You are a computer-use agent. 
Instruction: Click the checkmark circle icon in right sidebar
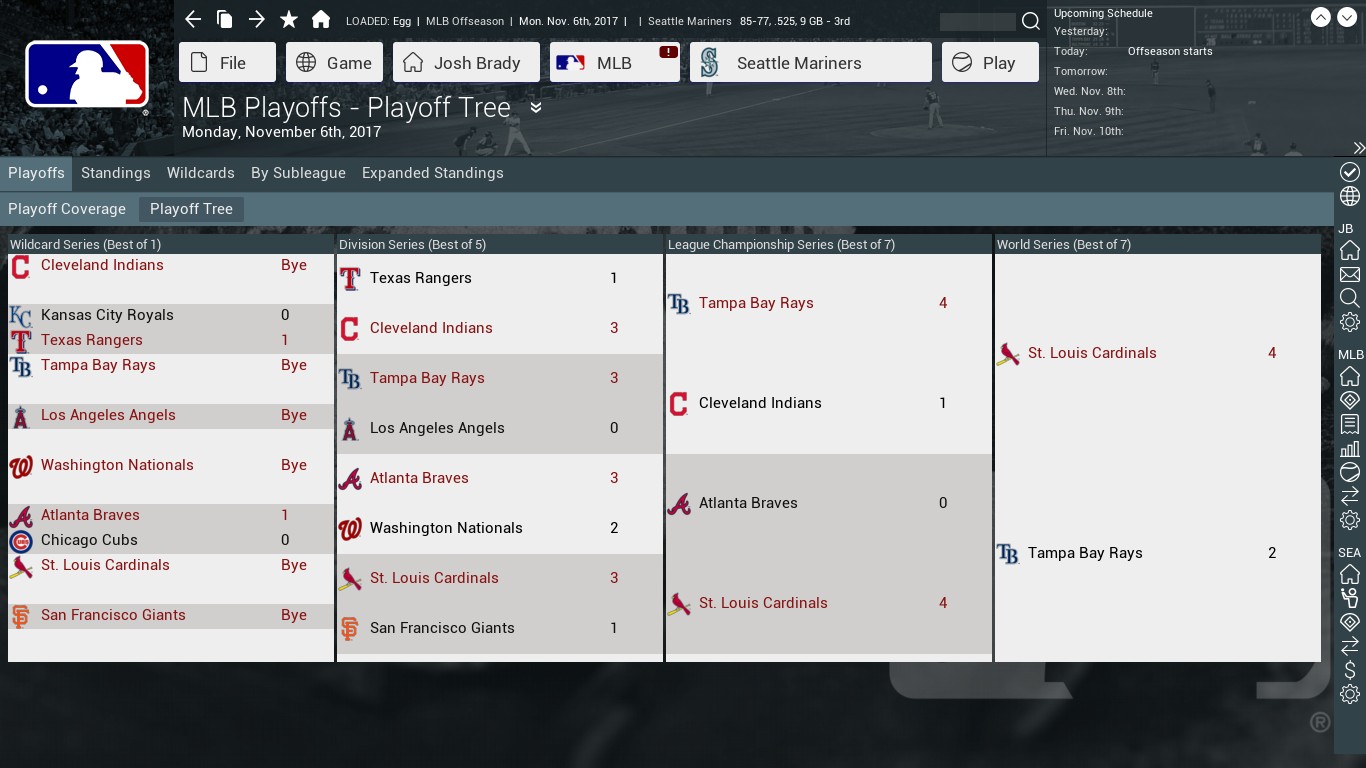pos(1350,172)
